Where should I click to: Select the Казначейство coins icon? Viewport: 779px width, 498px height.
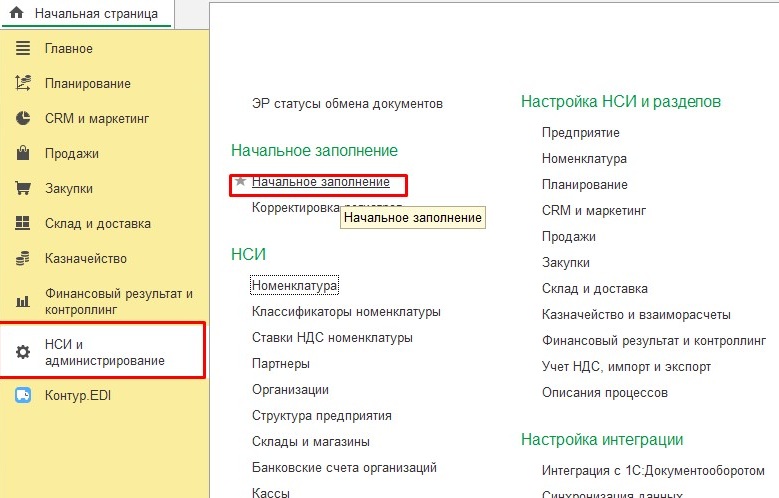click(24, 259)
